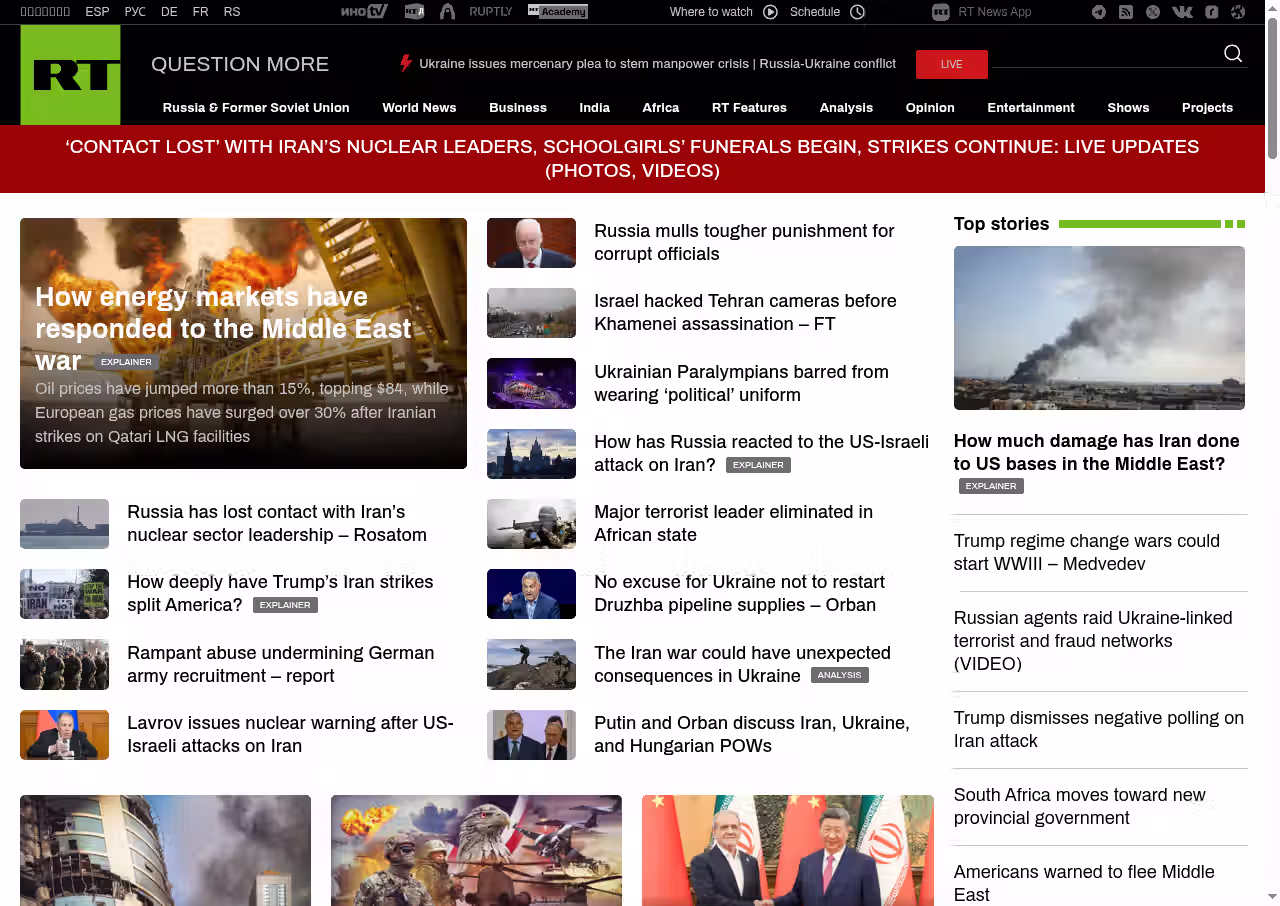1280x906 pixels.
Task: Click the red live updates banner
Action: [x=632, y=159]
